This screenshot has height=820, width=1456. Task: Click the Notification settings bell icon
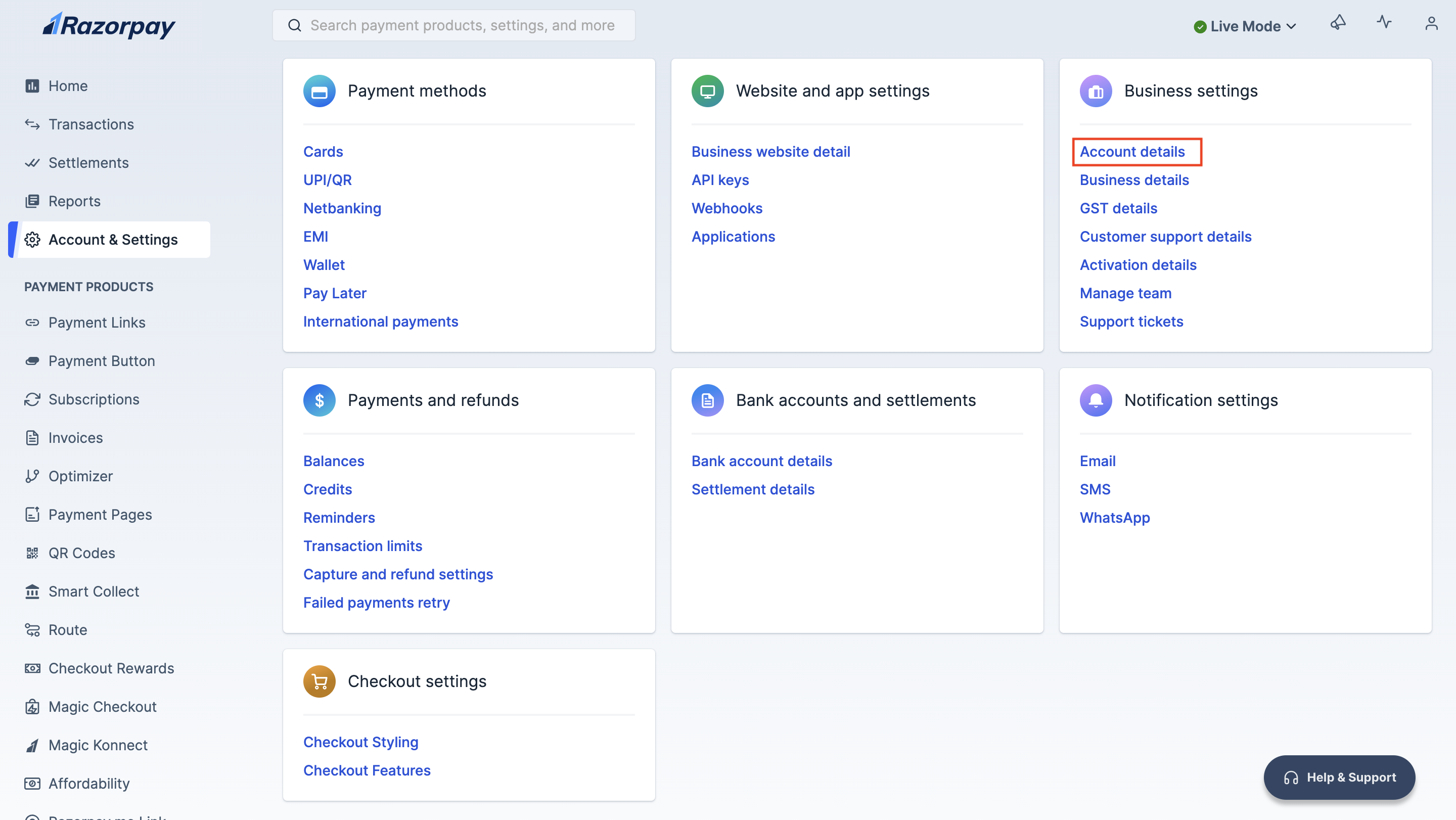1096,401
